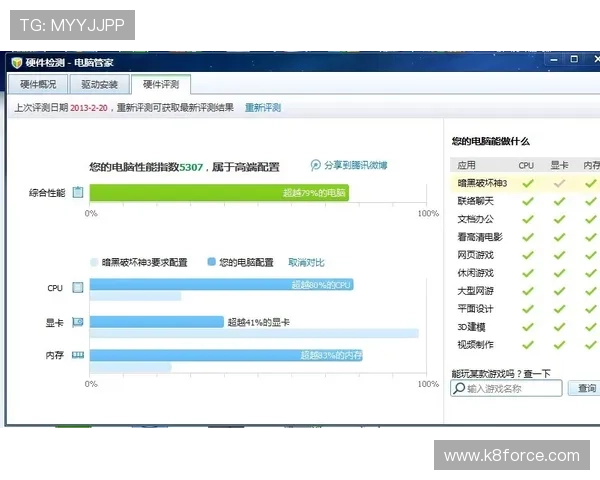Select the 联络聊天 row
This screenshot has height=480, width=600.
525,201
